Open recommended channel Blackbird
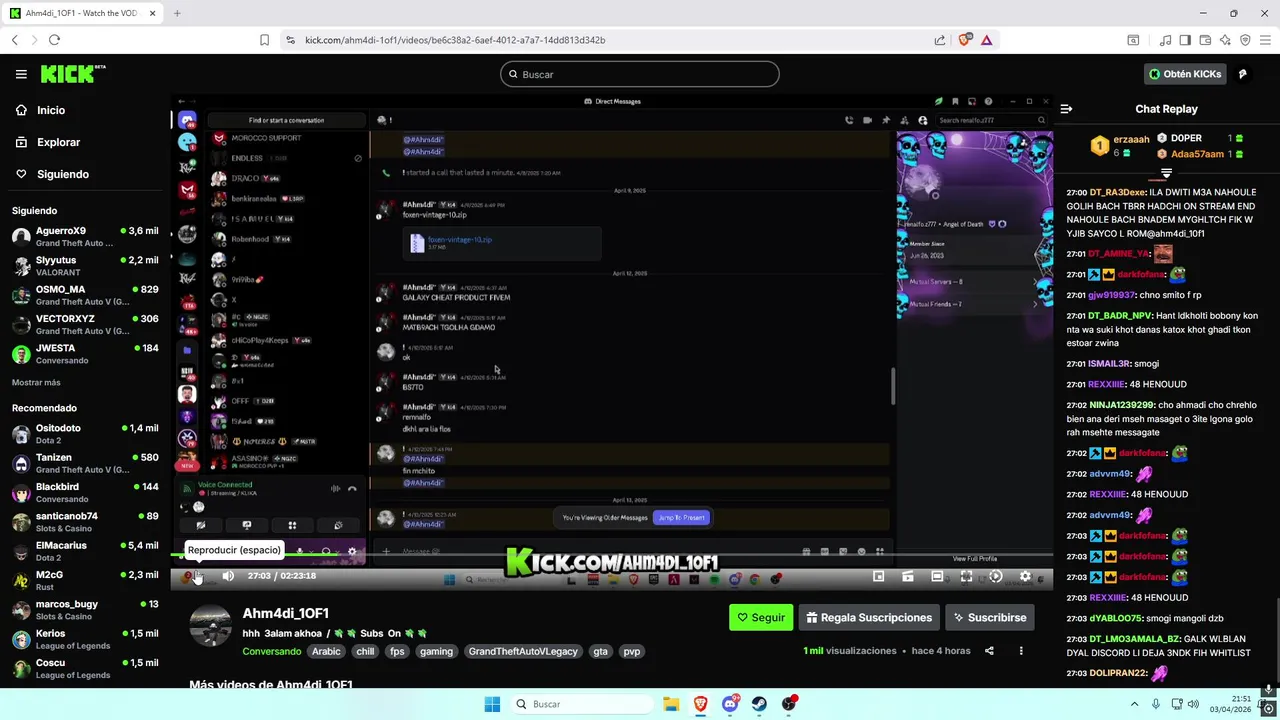1280x720 pixels. point(85,492)
